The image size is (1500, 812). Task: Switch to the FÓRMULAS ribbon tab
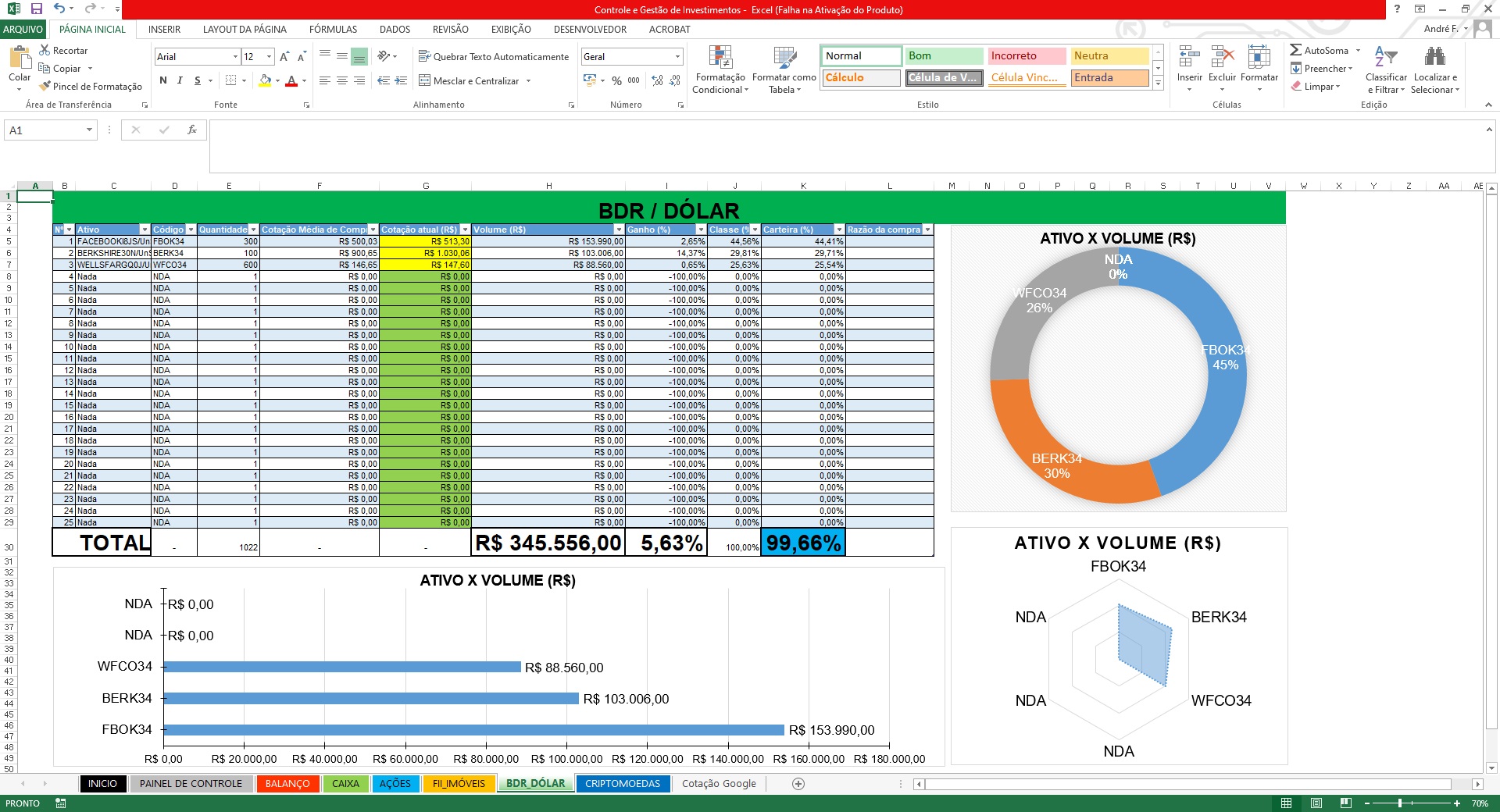pyautogui.click(x=333, y=29)
